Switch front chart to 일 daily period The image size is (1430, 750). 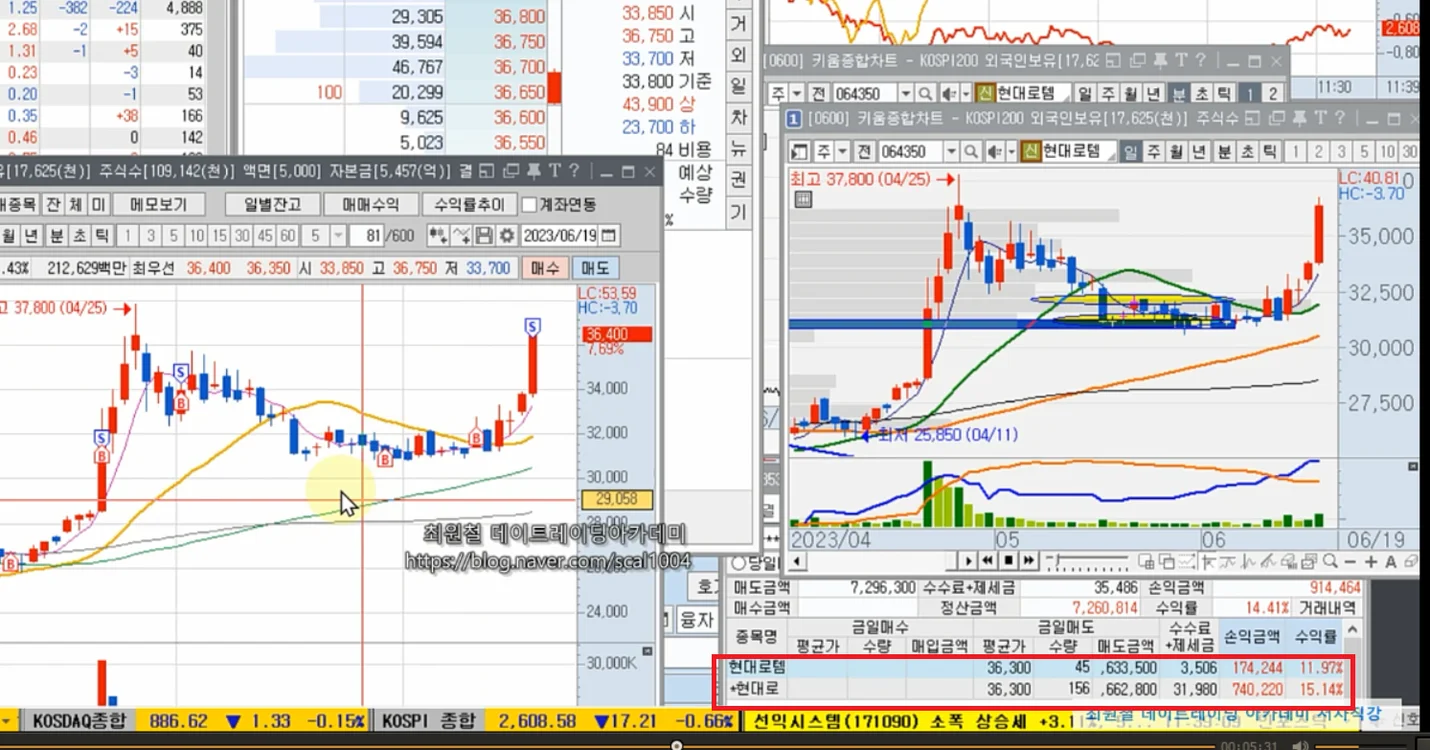(x=1130, y=152)
